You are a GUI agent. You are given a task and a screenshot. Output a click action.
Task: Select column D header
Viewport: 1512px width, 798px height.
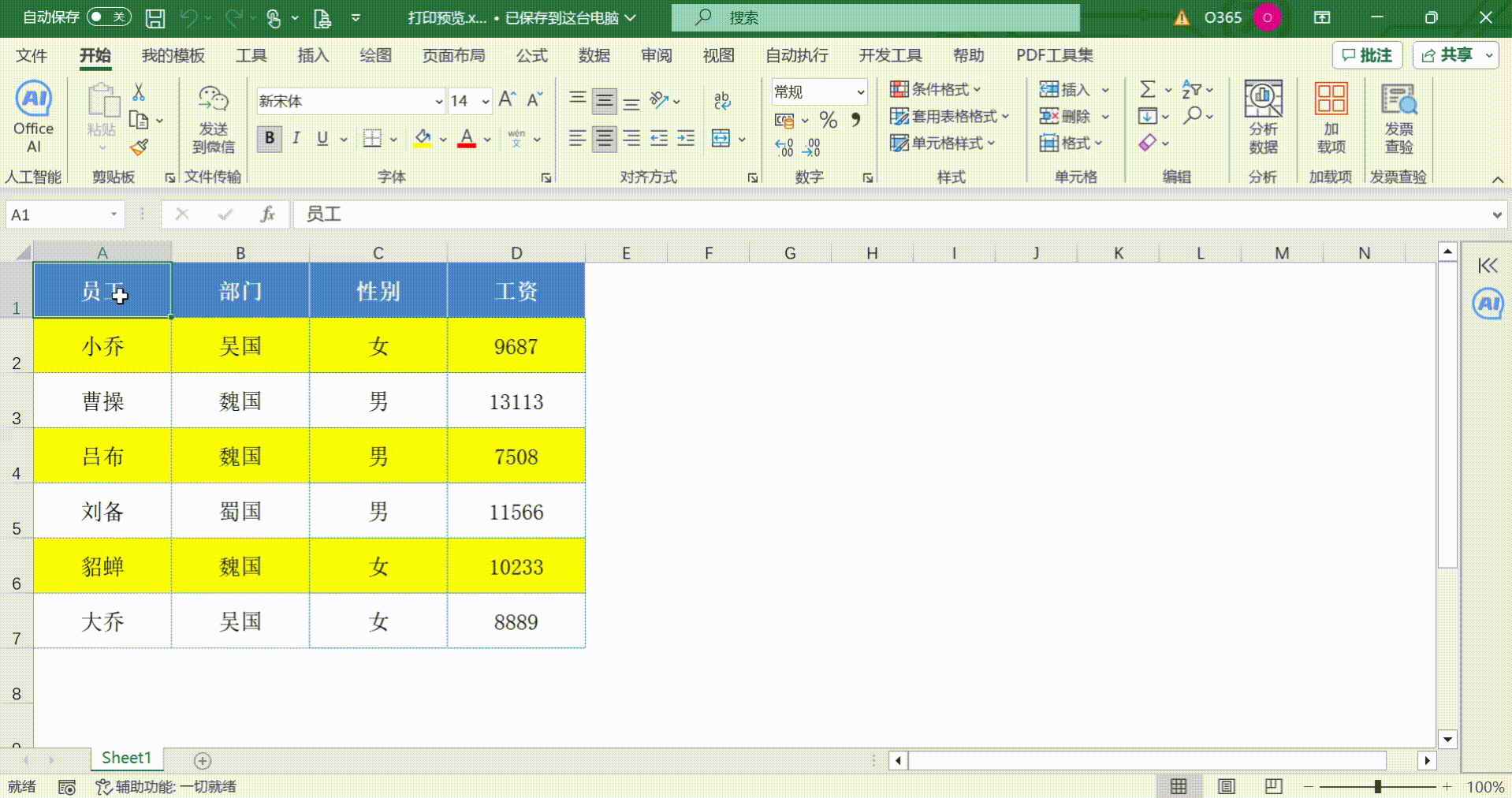tap(516, 252)
